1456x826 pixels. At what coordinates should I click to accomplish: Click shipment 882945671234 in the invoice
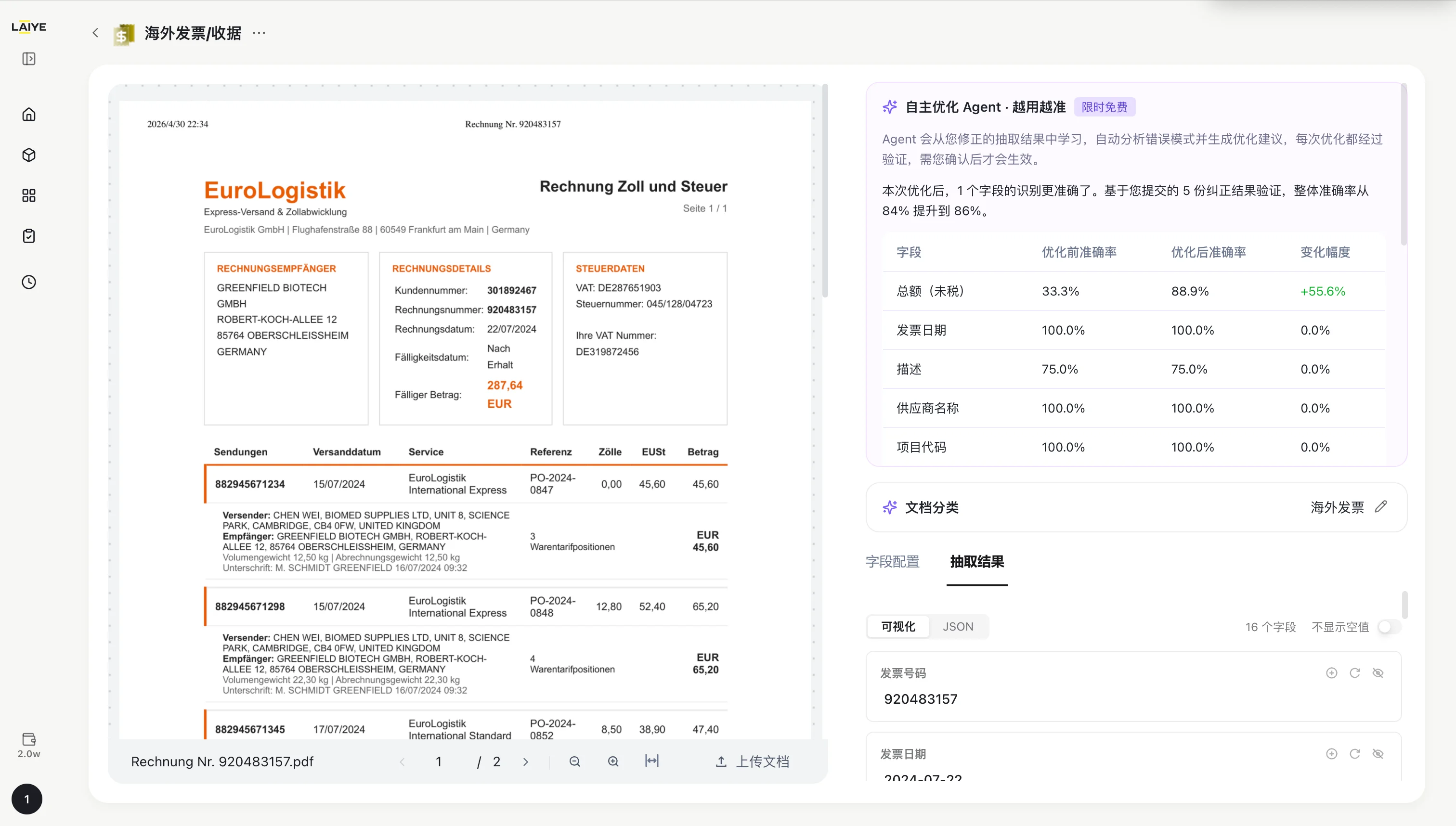250,484
